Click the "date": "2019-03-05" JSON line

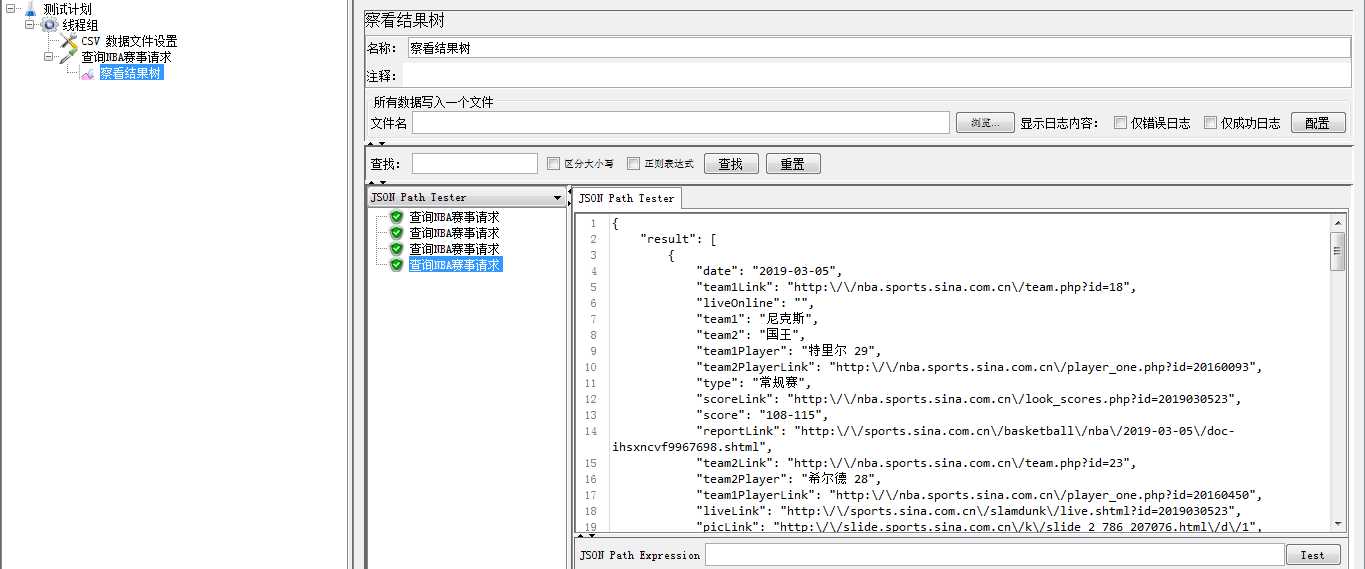[769, 271]
